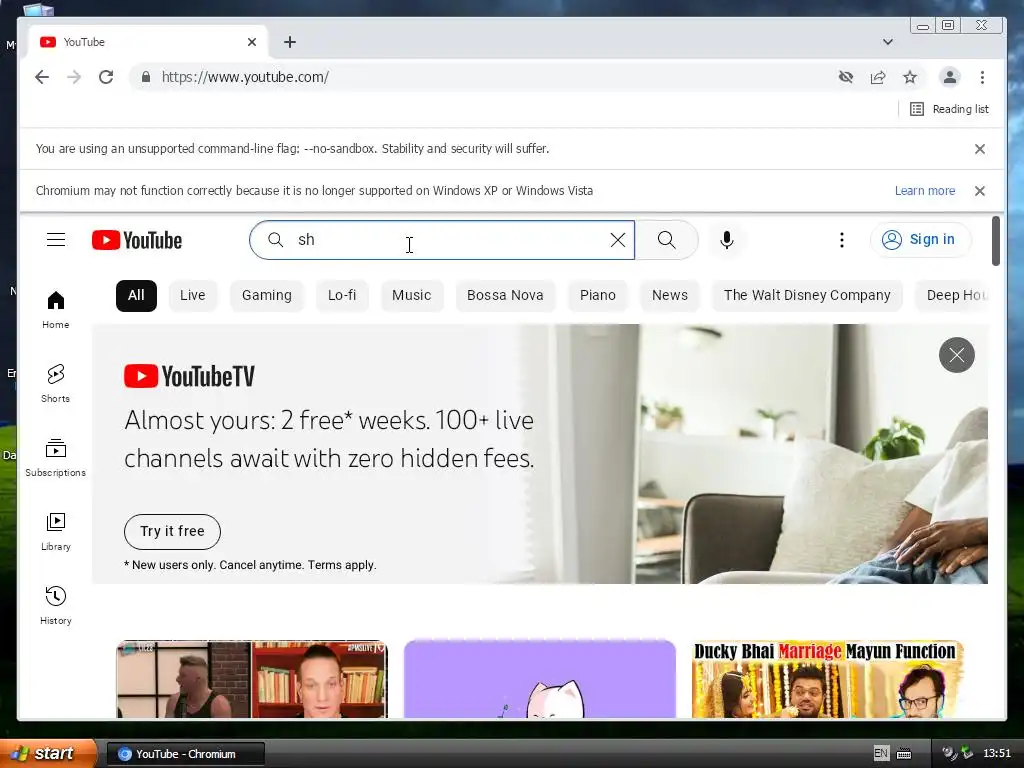
Task: Open Subscriptions in the sidebar
Action: pyautogui.click(x=56, y=458)
